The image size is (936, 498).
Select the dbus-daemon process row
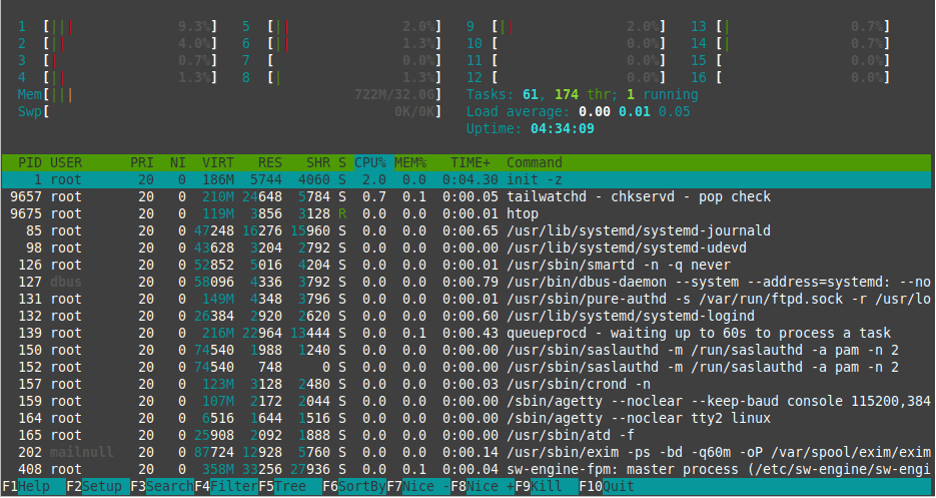466,282
